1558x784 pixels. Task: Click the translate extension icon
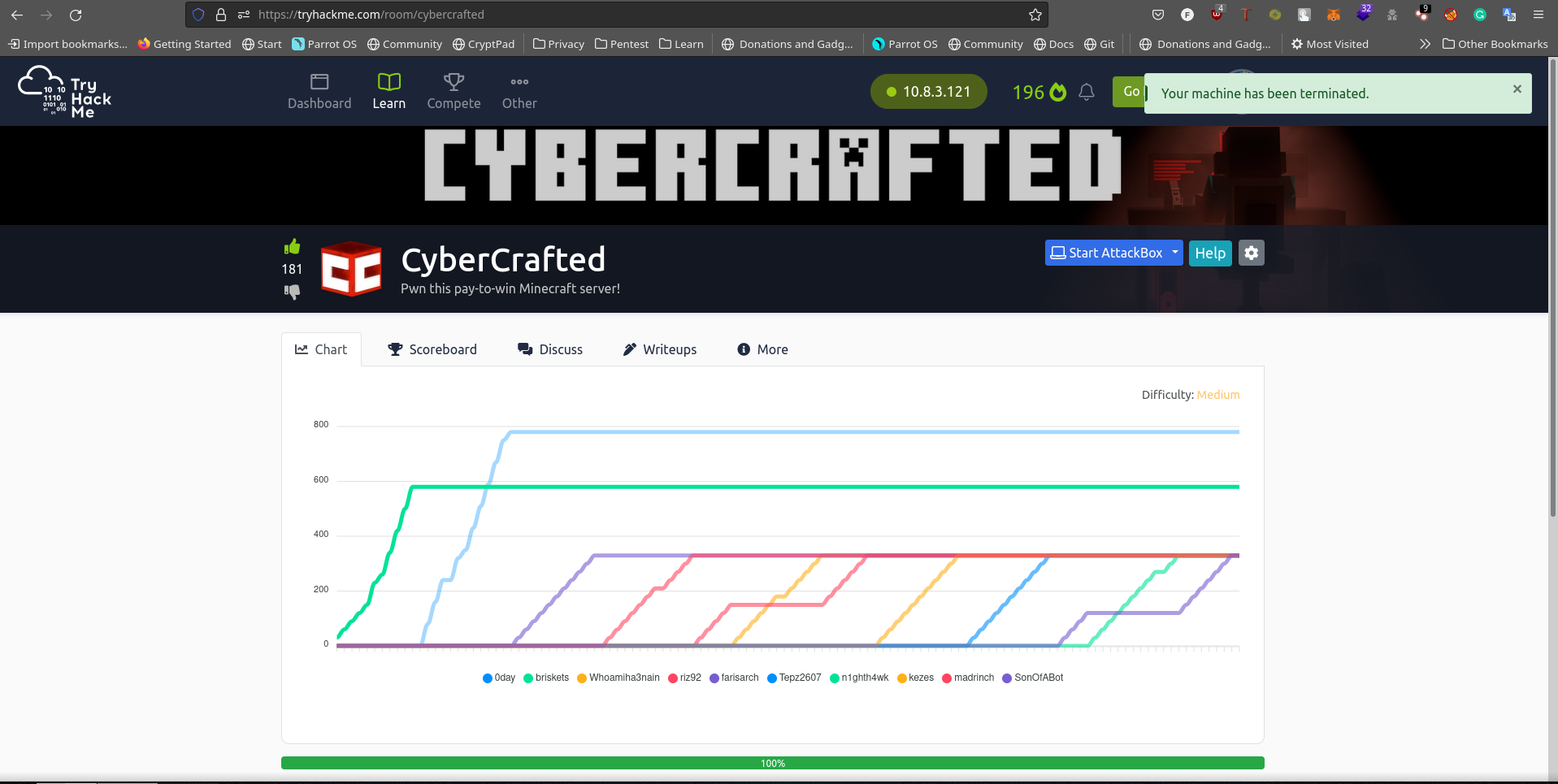[x=1509, y=15]
